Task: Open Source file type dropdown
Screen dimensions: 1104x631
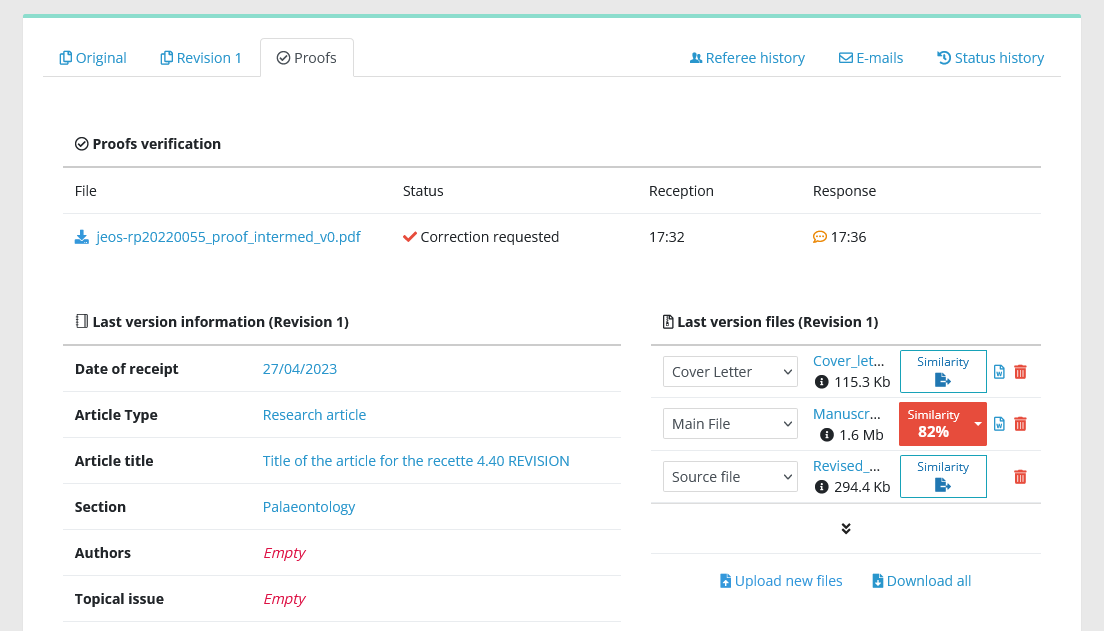Action: pyautogui.click(x=730, y=477)
